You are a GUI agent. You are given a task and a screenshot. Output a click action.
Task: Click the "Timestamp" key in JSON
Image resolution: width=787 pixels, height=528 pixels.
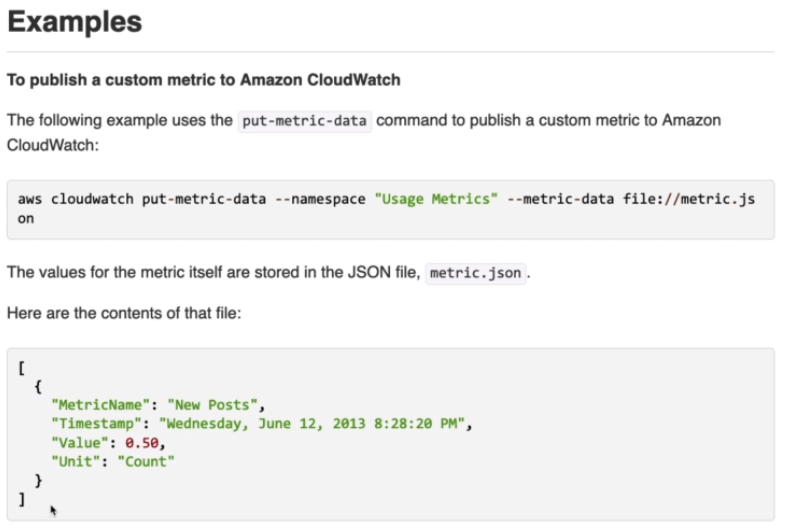(x=96, y=424)
